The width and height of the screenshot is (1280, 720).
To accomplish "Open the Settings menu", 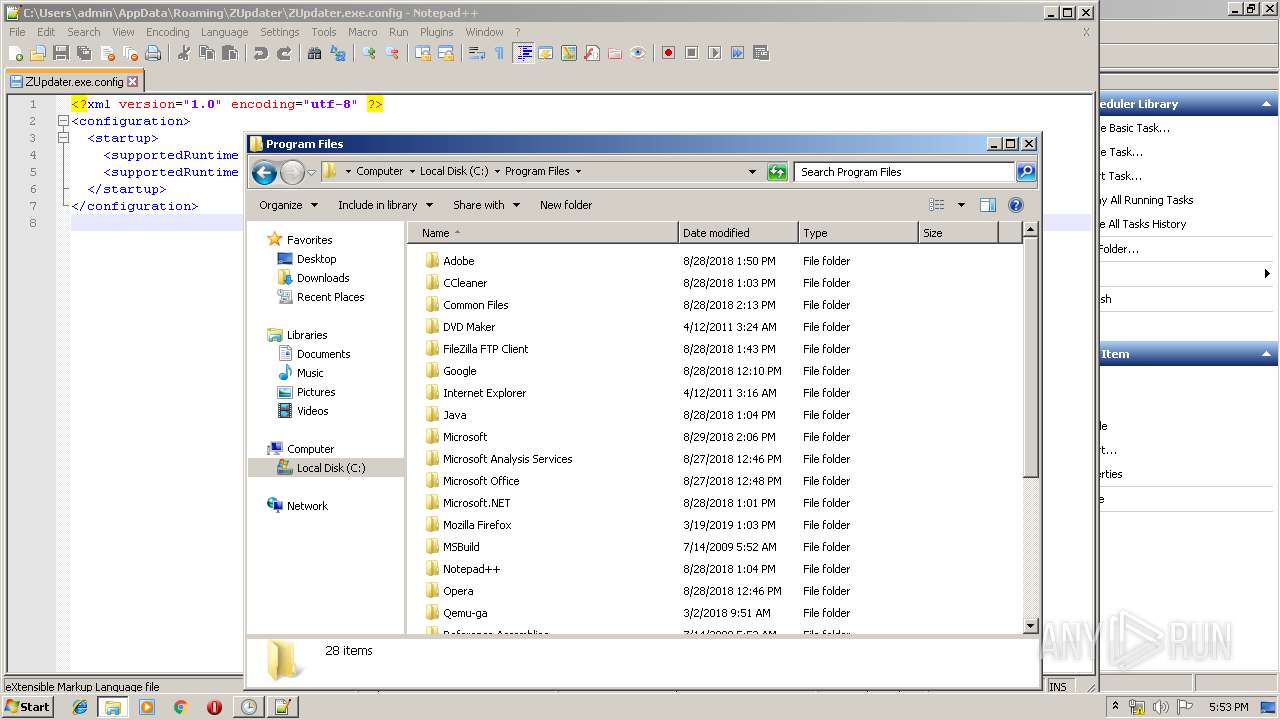I will click(279, 32).
